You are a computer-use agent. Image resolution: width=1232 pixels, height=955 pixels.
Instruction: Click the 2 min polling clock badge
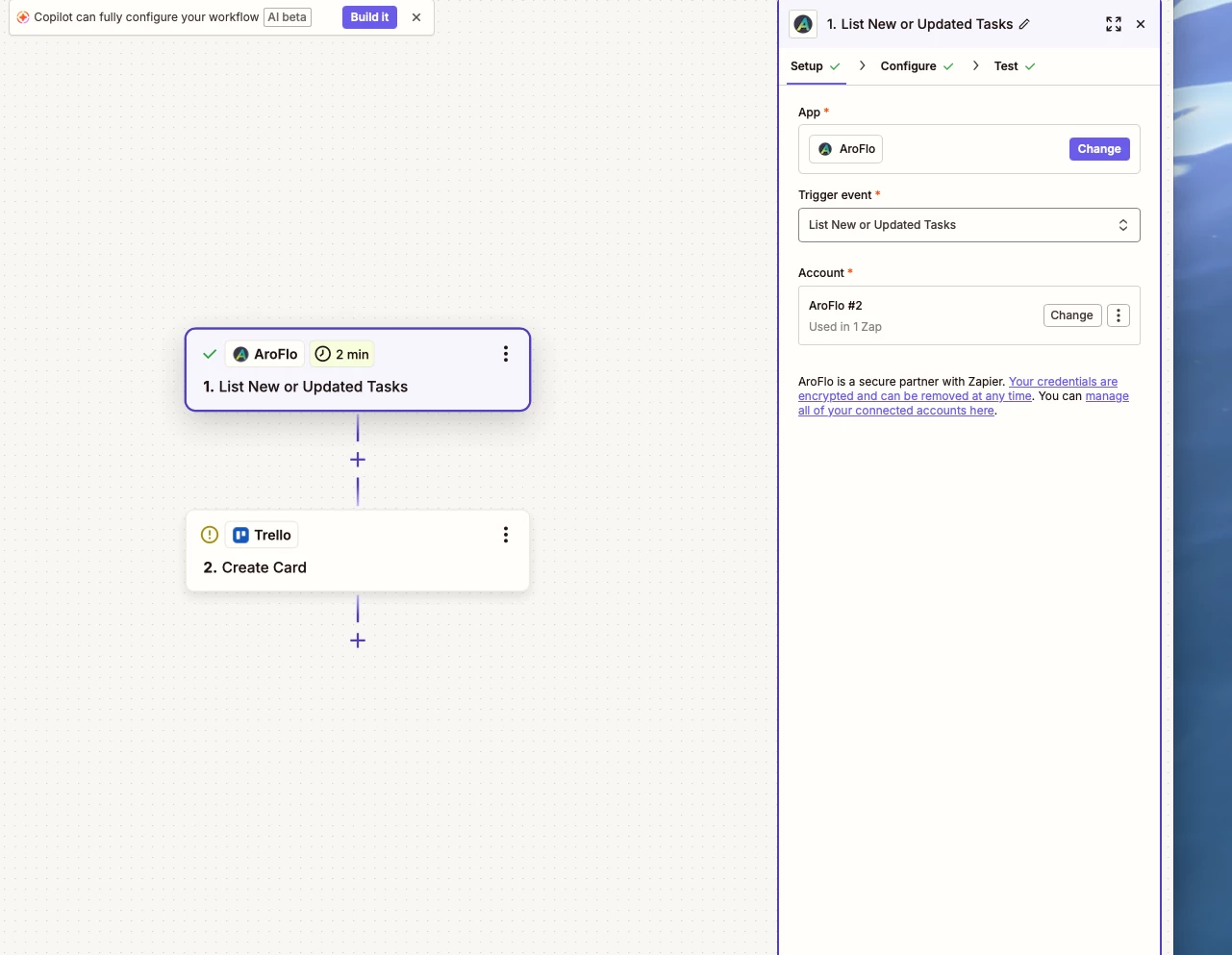[x=342, y=354]
